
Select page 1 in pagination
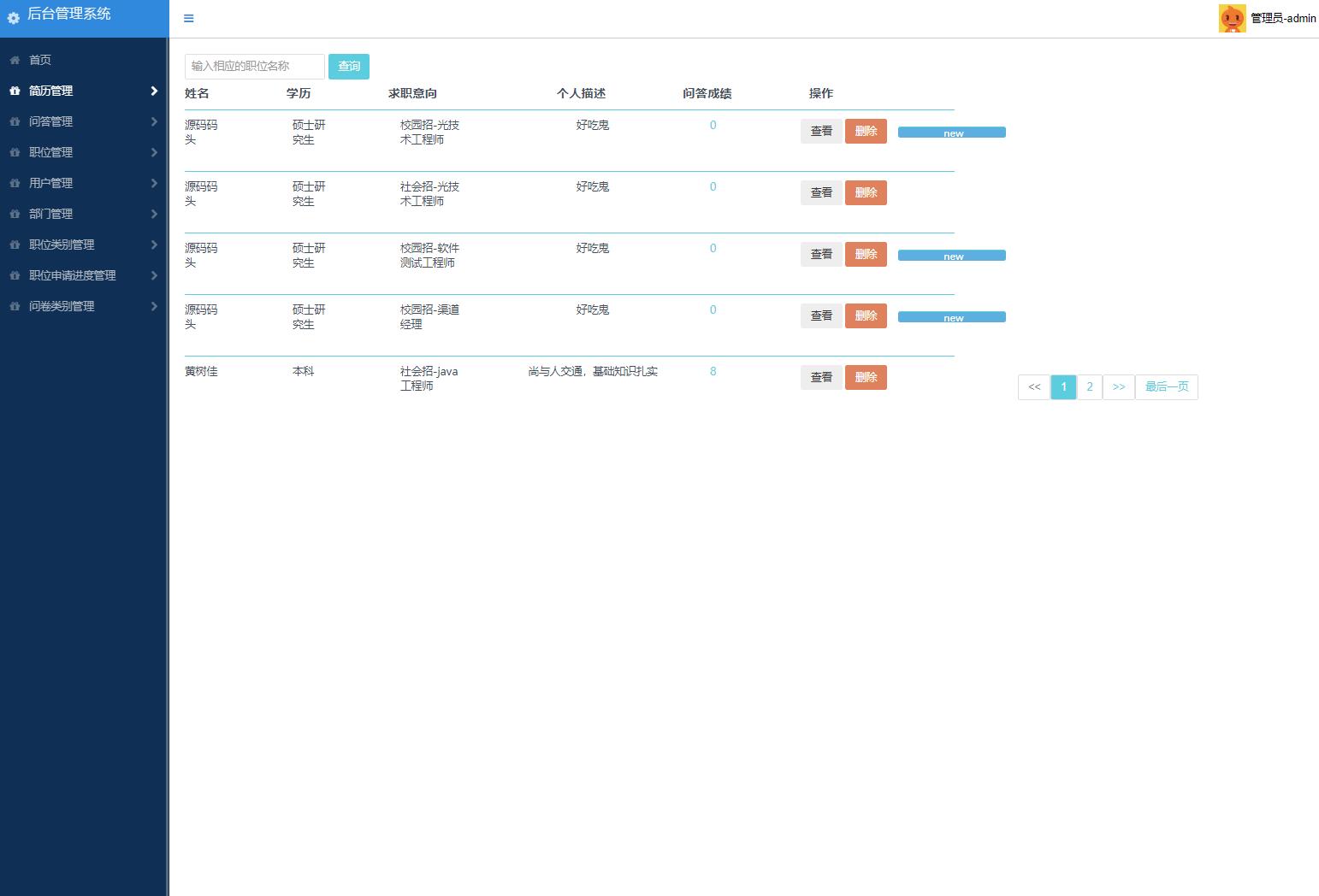coord(1063,387)
